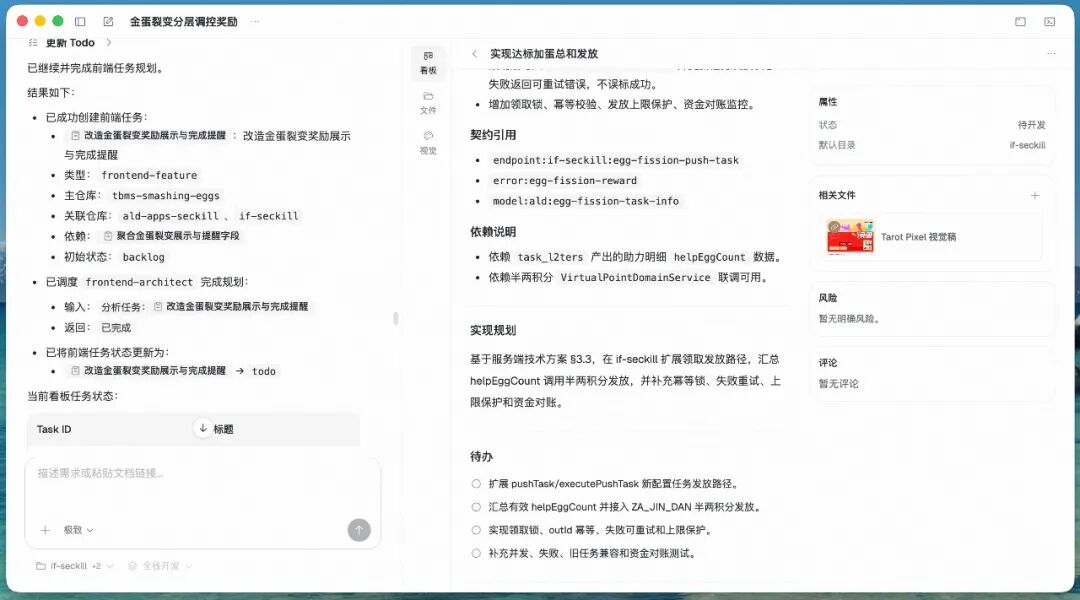
Task: Send the message with the up-arrow button
Action: coord(359,530)
